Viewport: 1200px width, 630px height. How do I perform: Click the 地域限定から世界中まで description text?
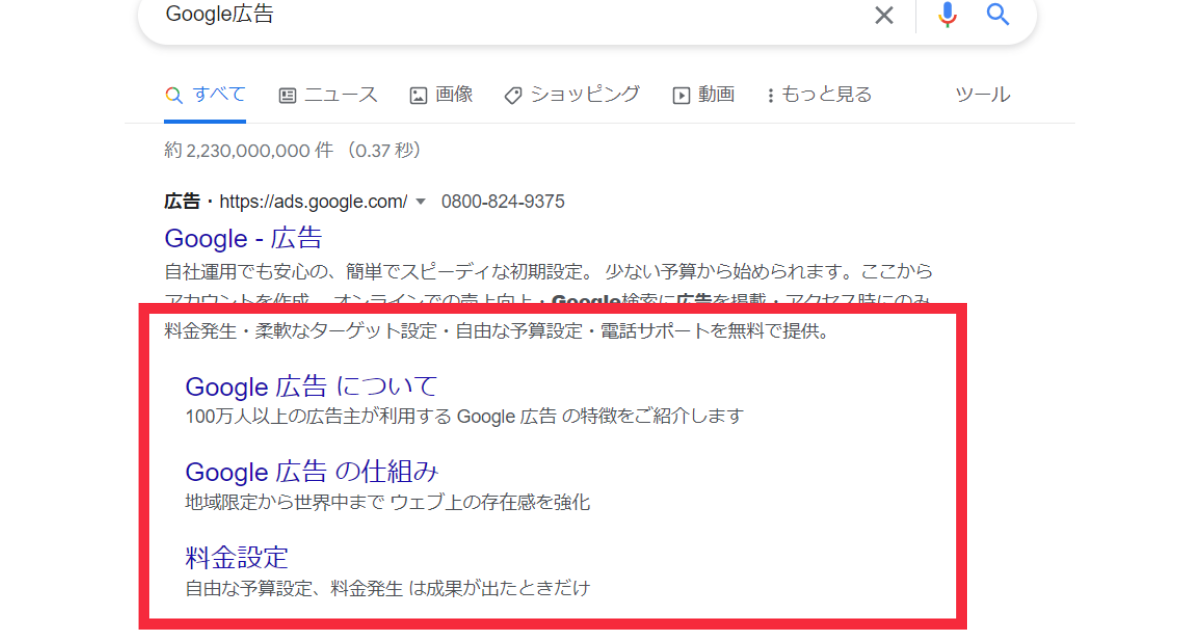coord(388,502)
